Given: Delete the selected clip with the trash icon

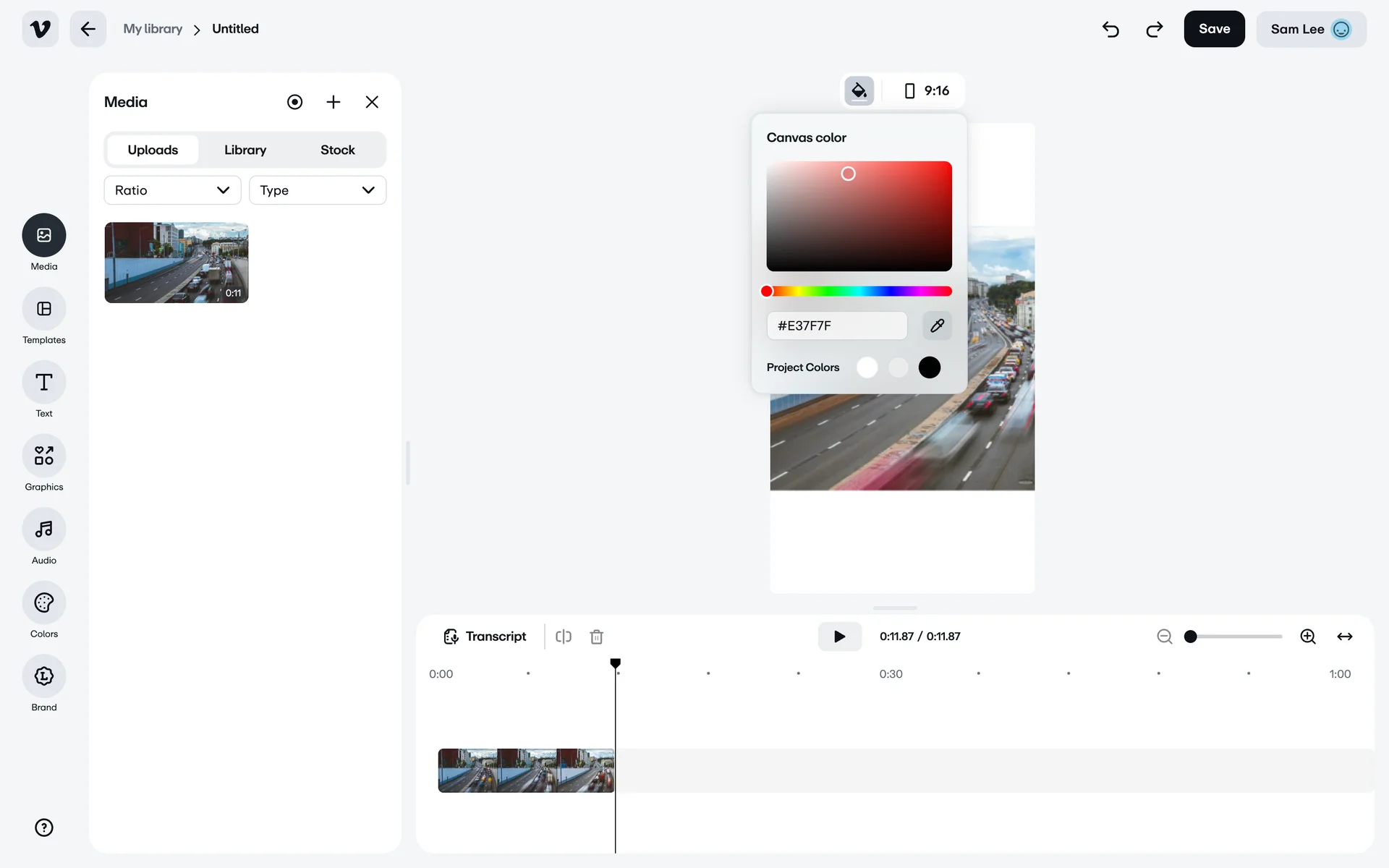Looking at the screenshot, I should (x=596, y=637).
